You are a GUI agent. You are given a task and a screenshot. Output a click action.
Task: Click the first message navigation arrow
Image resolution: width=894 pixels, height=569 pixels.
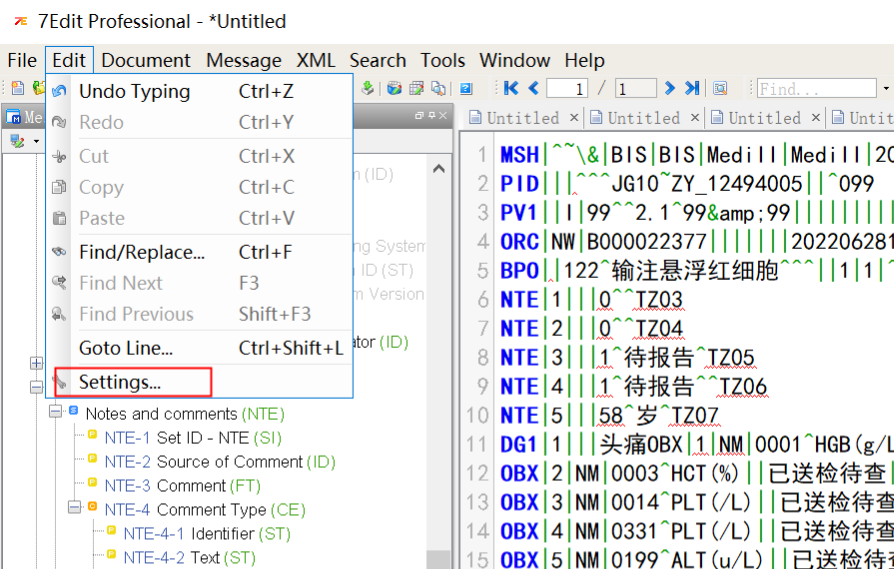[x=511, y=89]
